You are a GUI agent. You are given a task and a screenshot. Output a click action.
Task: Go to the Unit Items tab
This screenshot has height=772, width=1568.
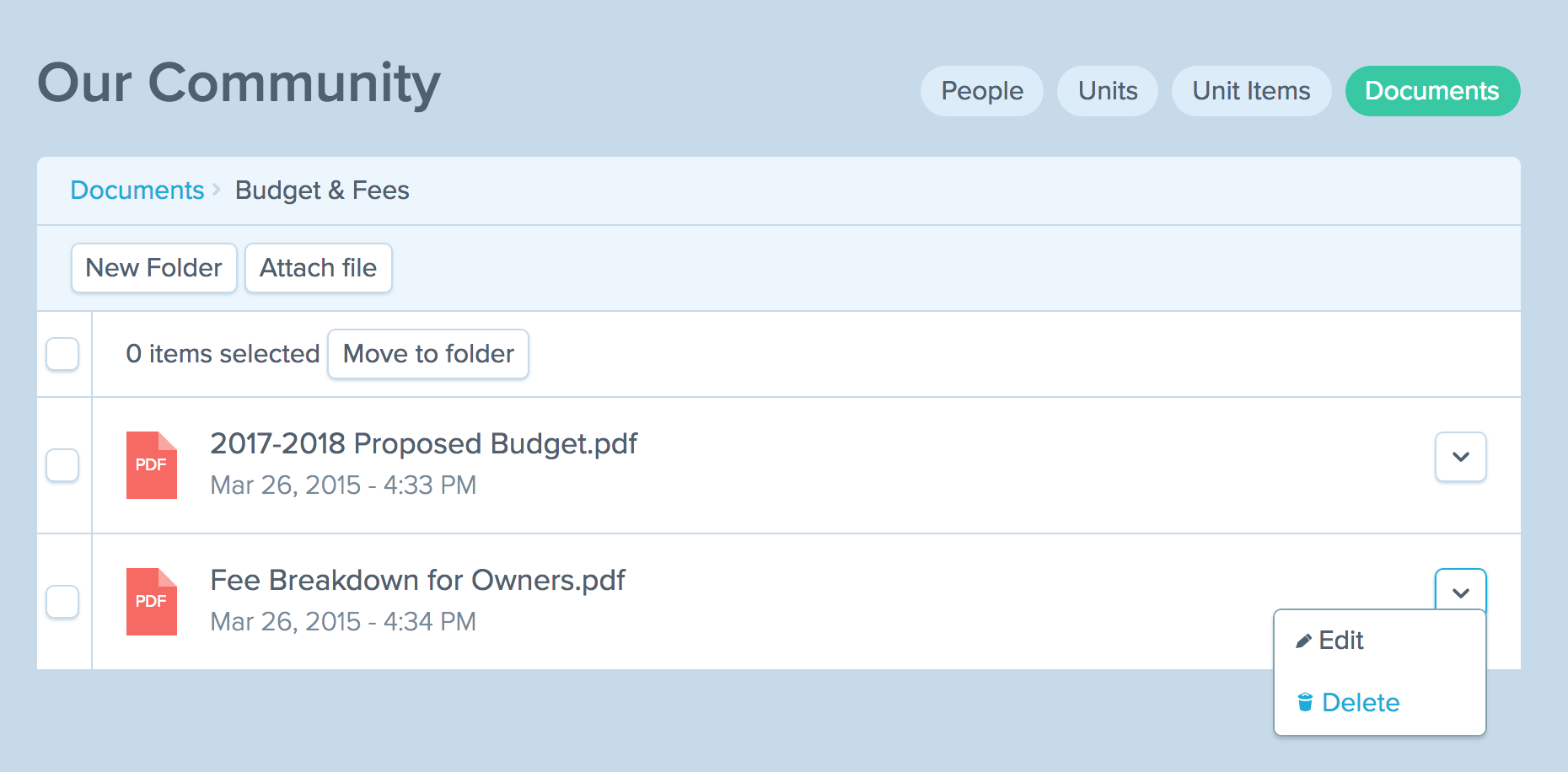click(1251, 91)
